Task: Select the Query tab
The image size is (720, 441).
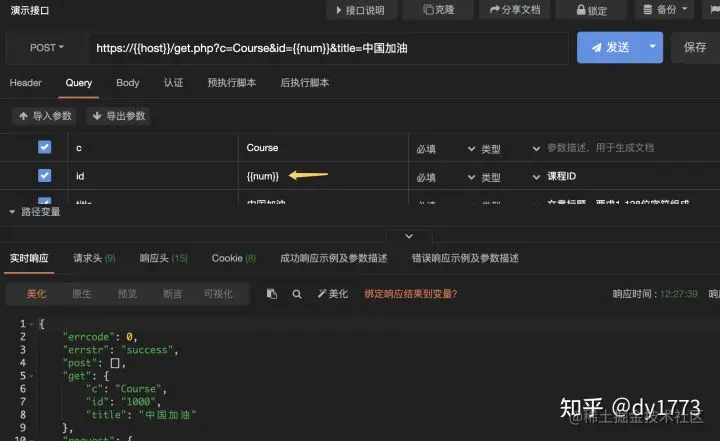Action: [x=79, y=83]
